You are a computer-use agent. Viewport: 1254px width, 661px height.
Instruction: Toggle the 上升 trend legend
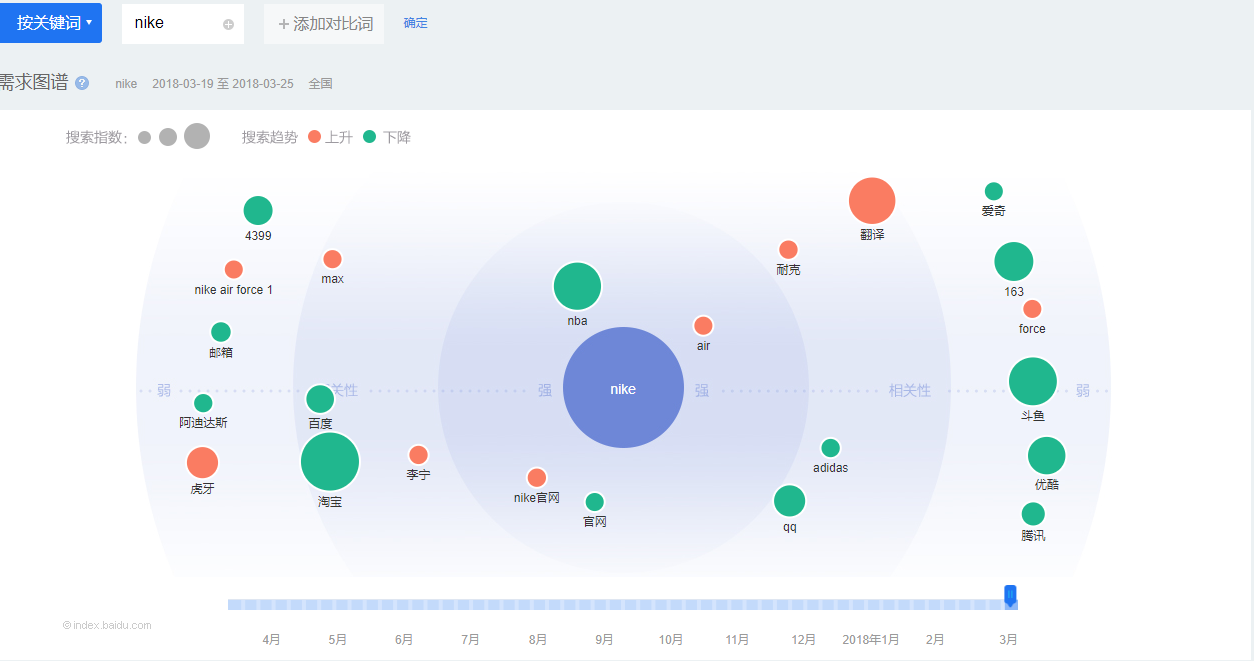pos(331,137)
